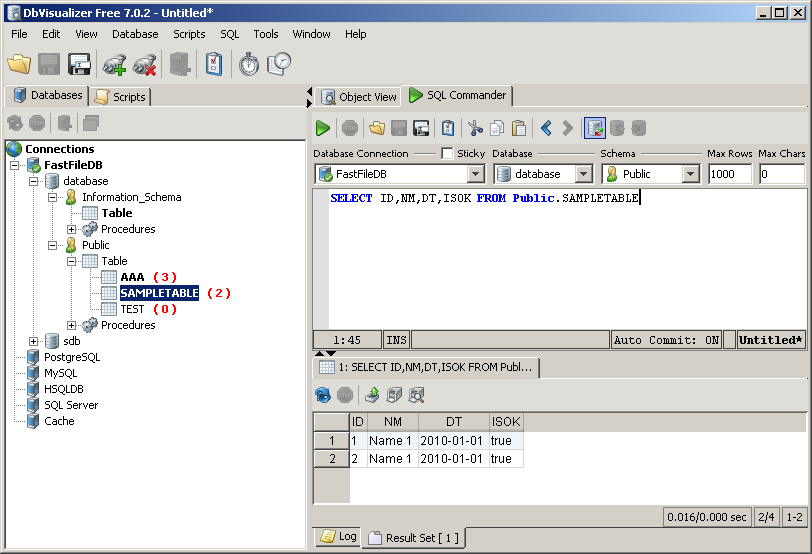
Task: Select result tab 1: SELECT ID,NM,DT,ISOK
Action: [x=426, y=368]
